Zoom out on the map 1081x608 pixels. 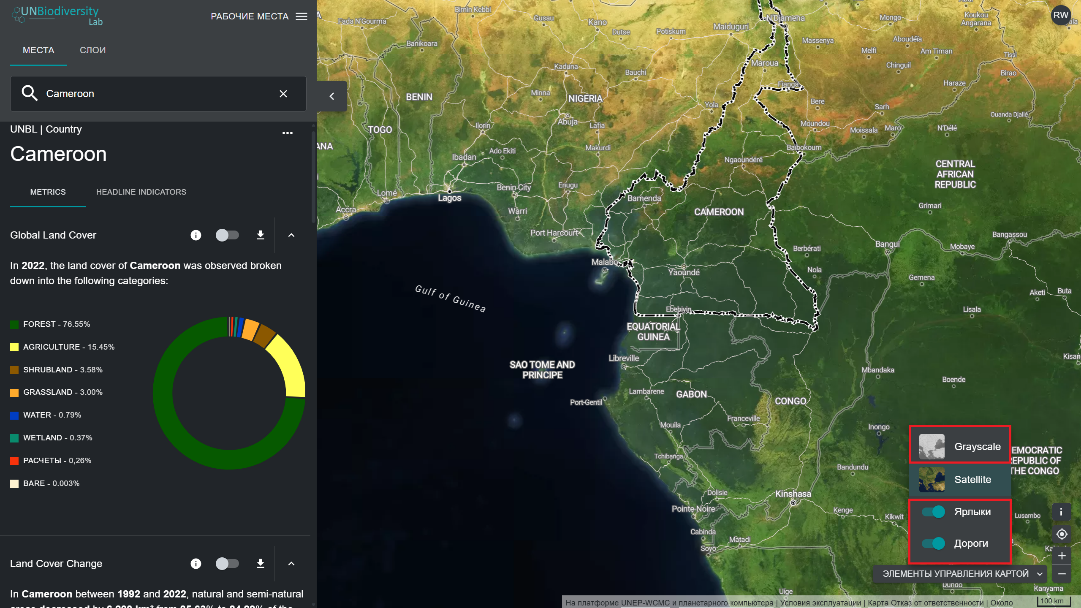coord(1062,574)
